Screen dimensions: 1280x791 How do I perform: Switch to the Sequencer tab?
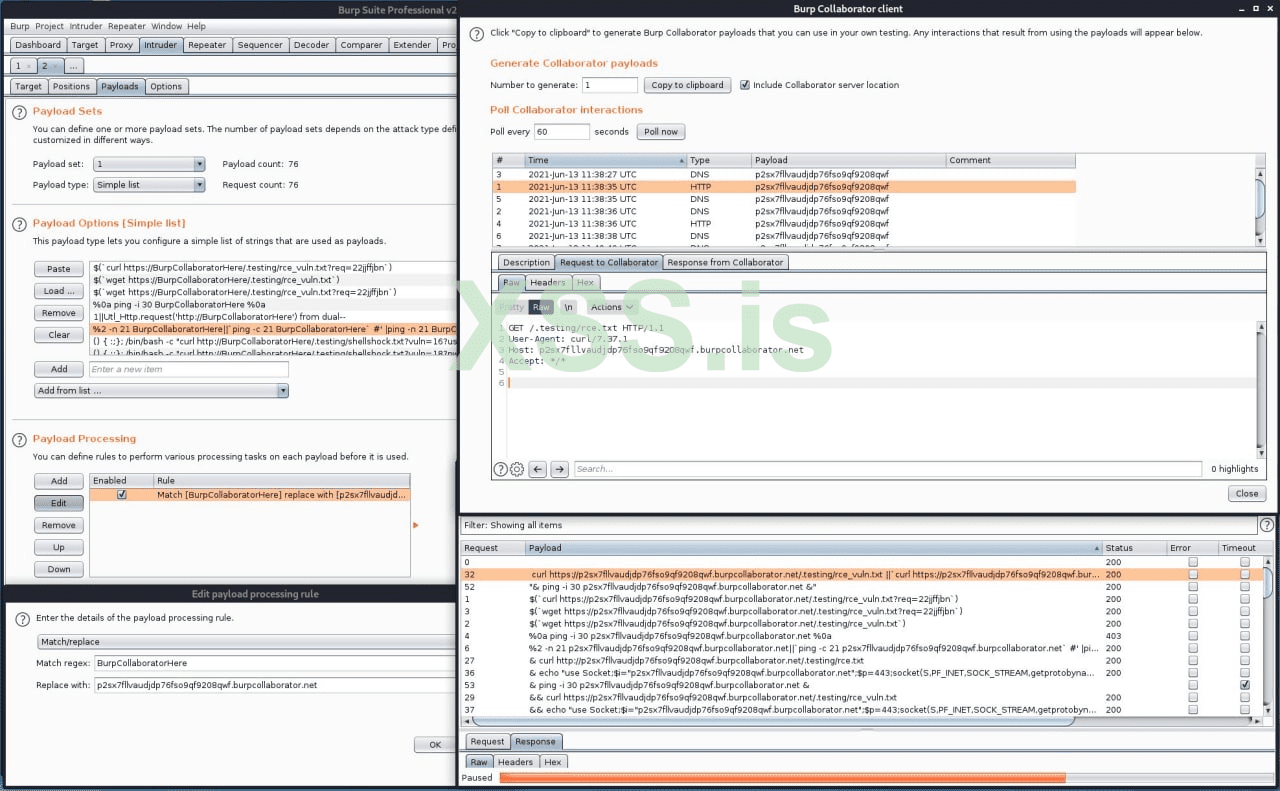click(x=260, y=45)
